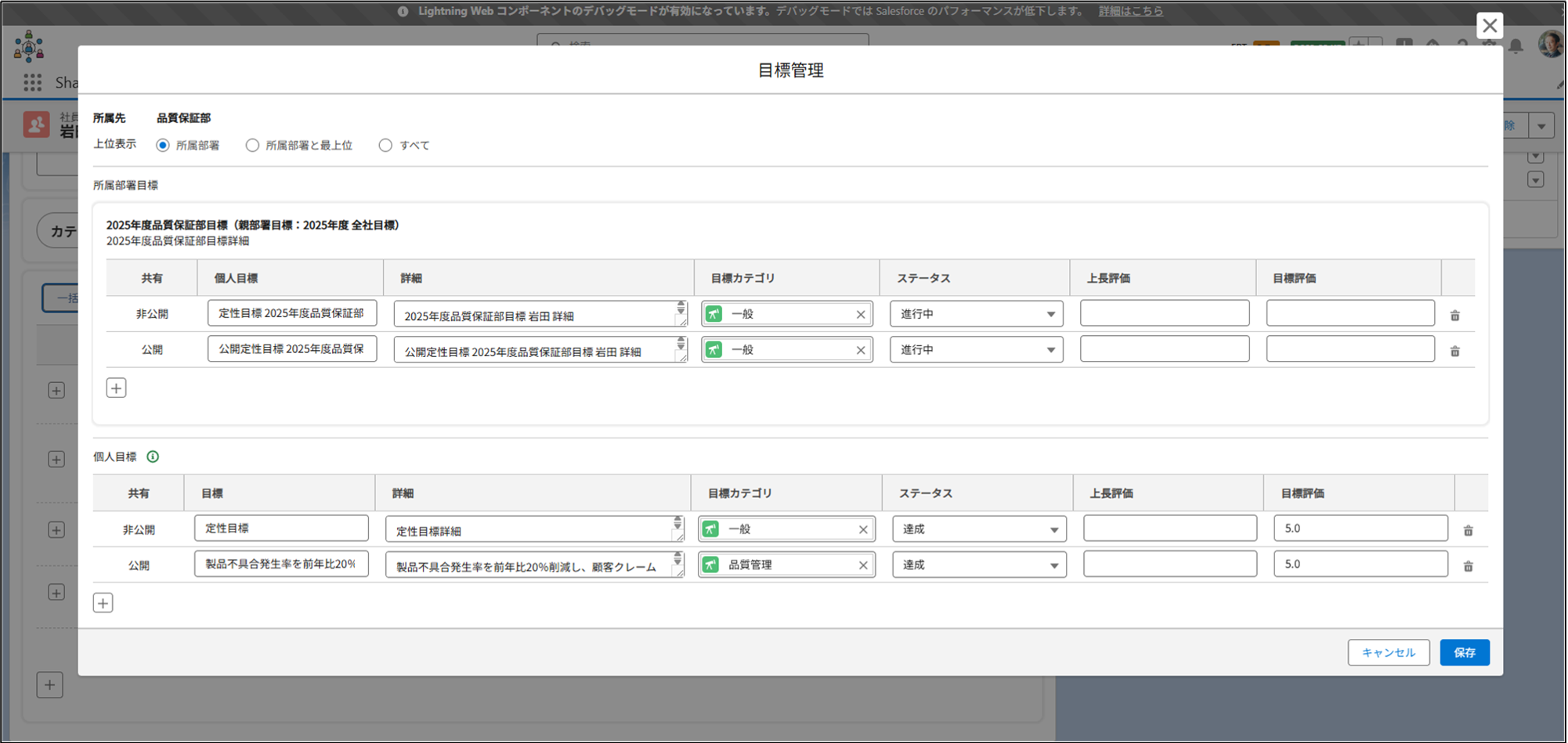This screenshot has width=1568, height=743.
Task: Open status dropdown of 非公開 department goal
Action: (x=976, y=314)
